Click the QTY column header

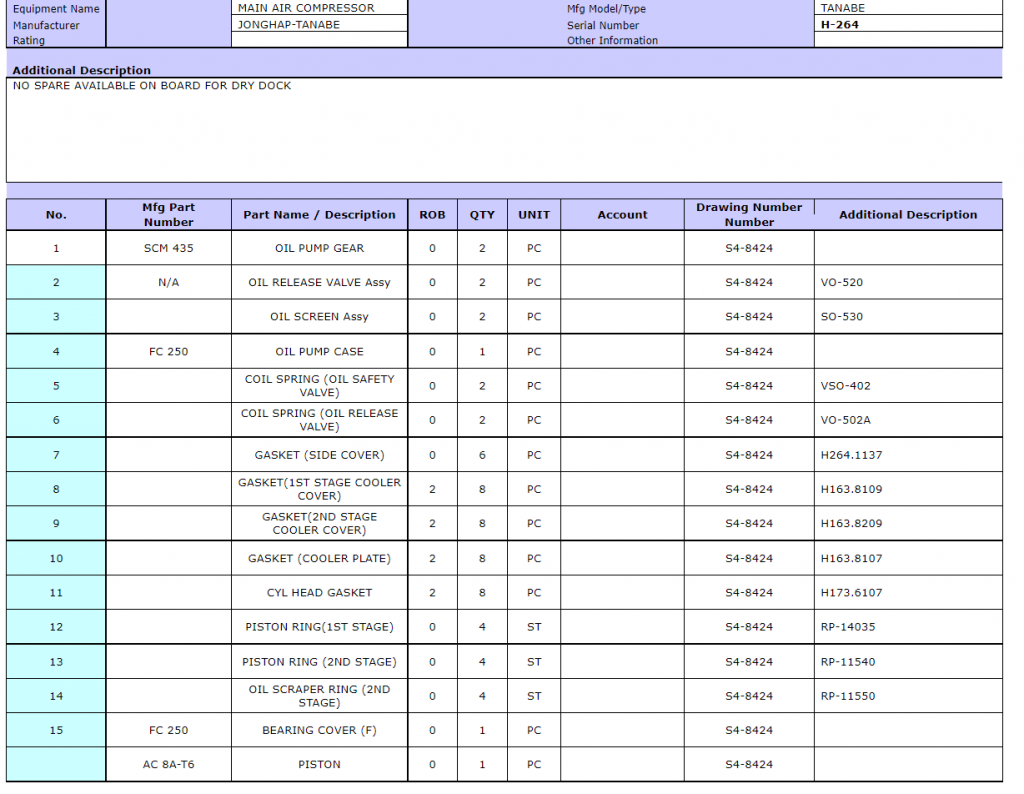[482, 215]
